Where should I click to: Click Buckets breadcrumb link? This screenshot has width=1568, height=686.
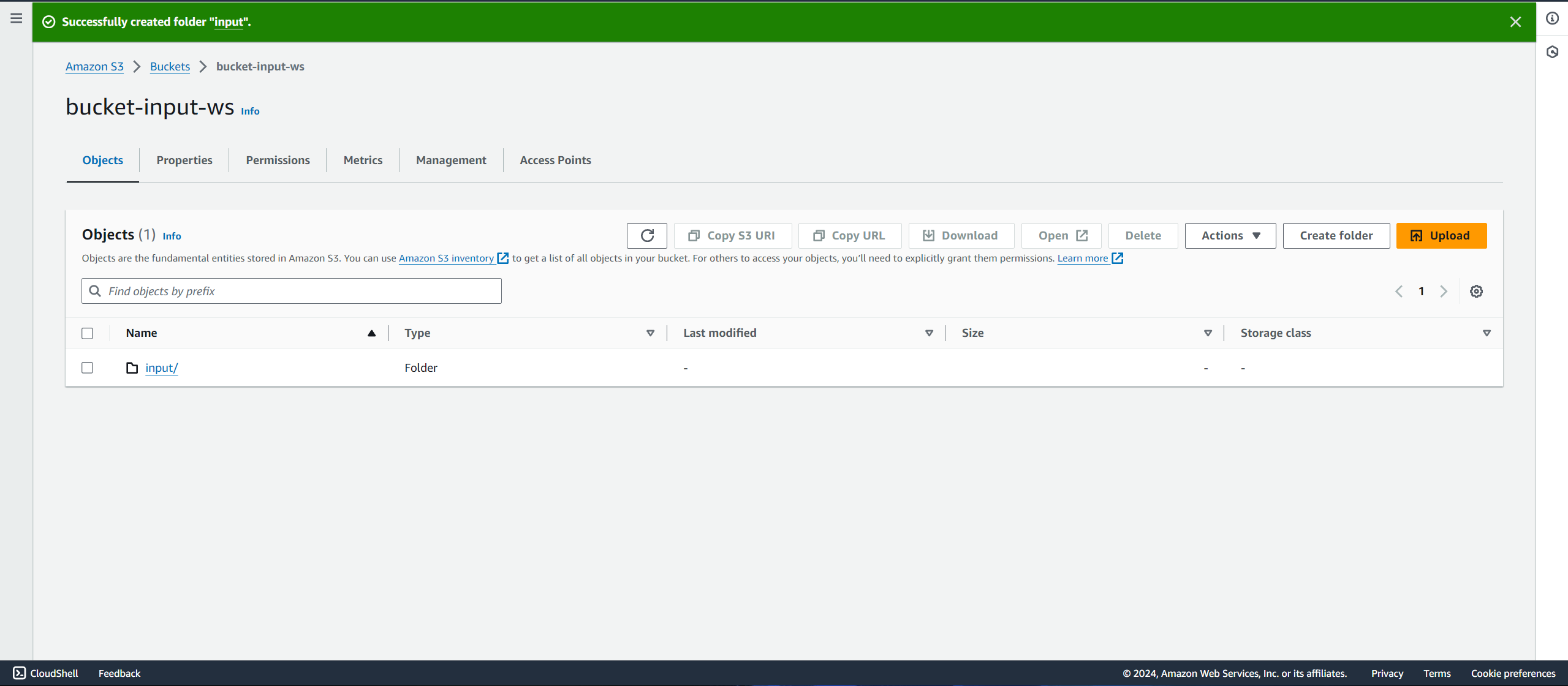[170, 67]
